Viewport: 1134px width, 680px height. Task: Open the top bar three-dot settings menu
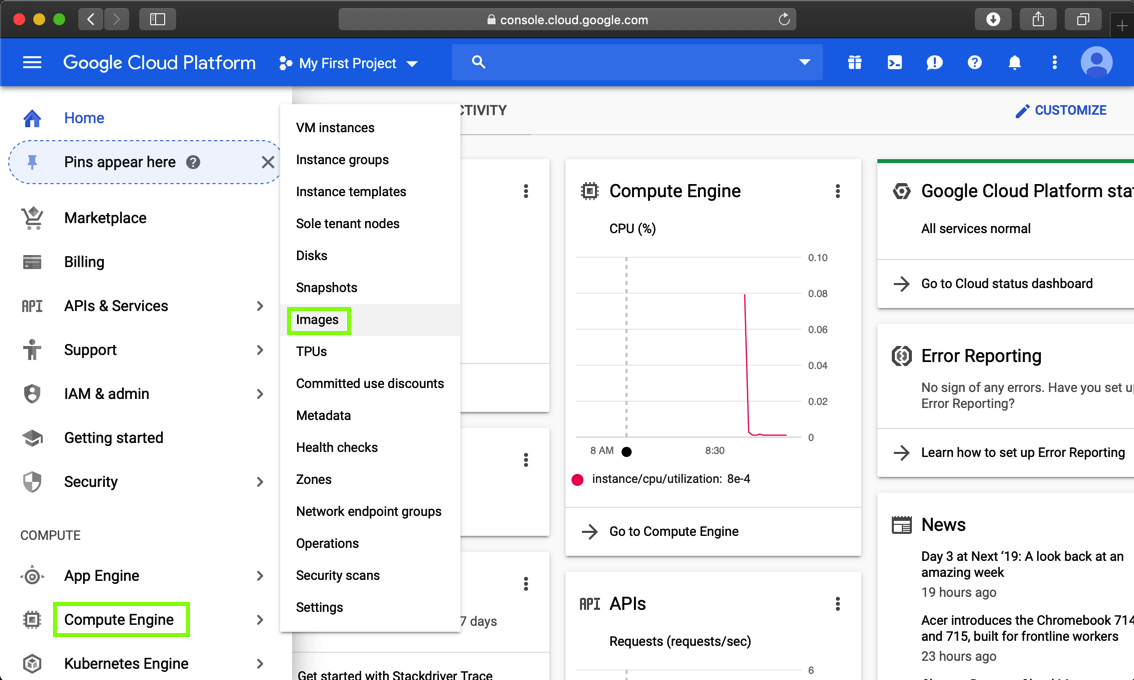(1054, 63)
